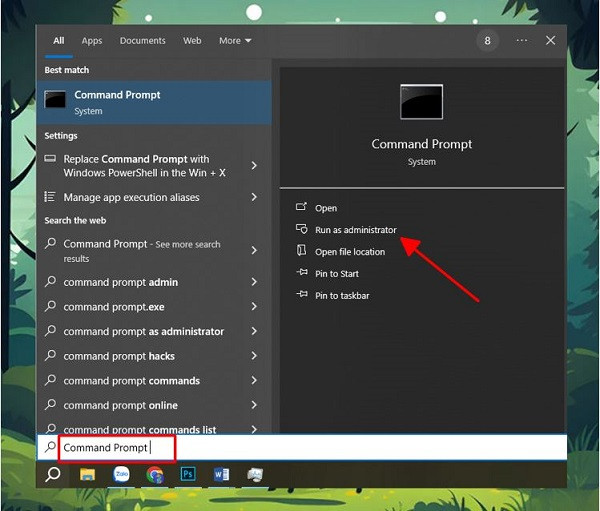Click the search box containing Command Prompt
The width and height of the screenshot is (600, 511).
click(302, 447)
